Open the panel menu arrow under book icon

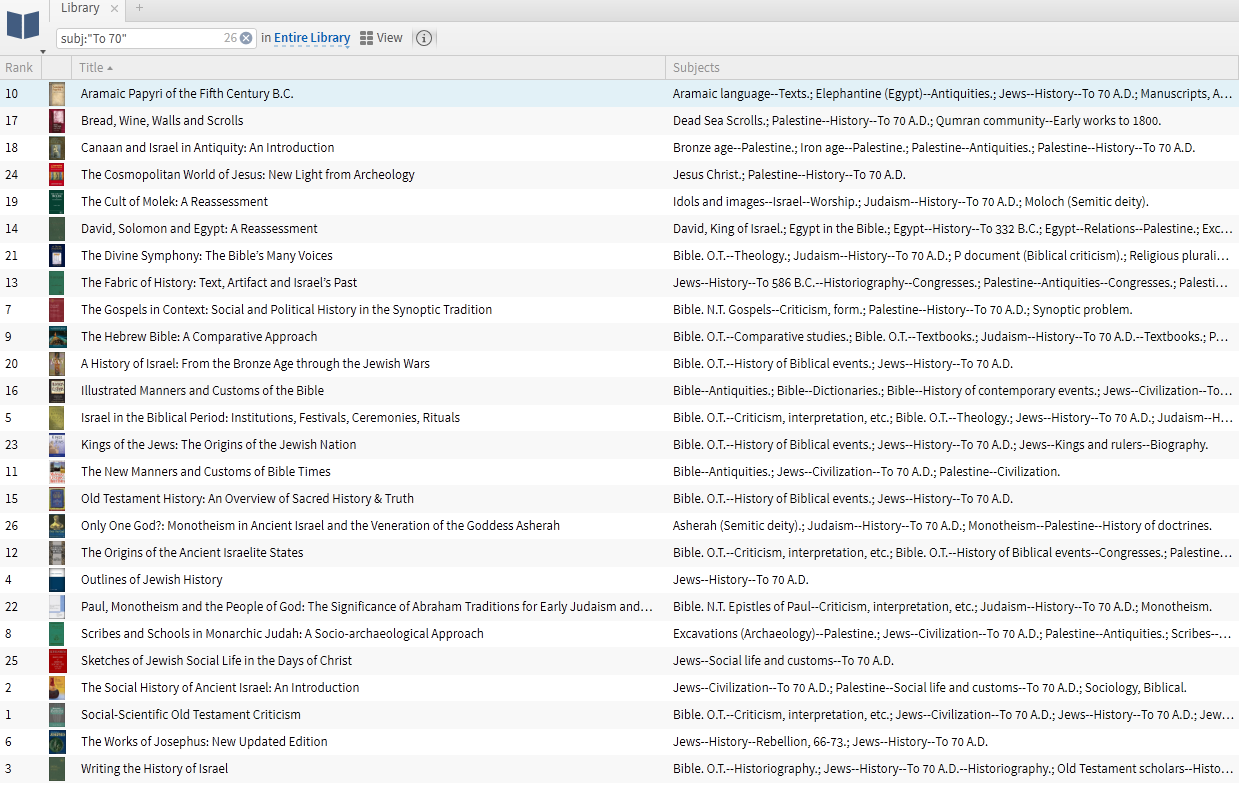pyautogui.click(x=43, y=50)
